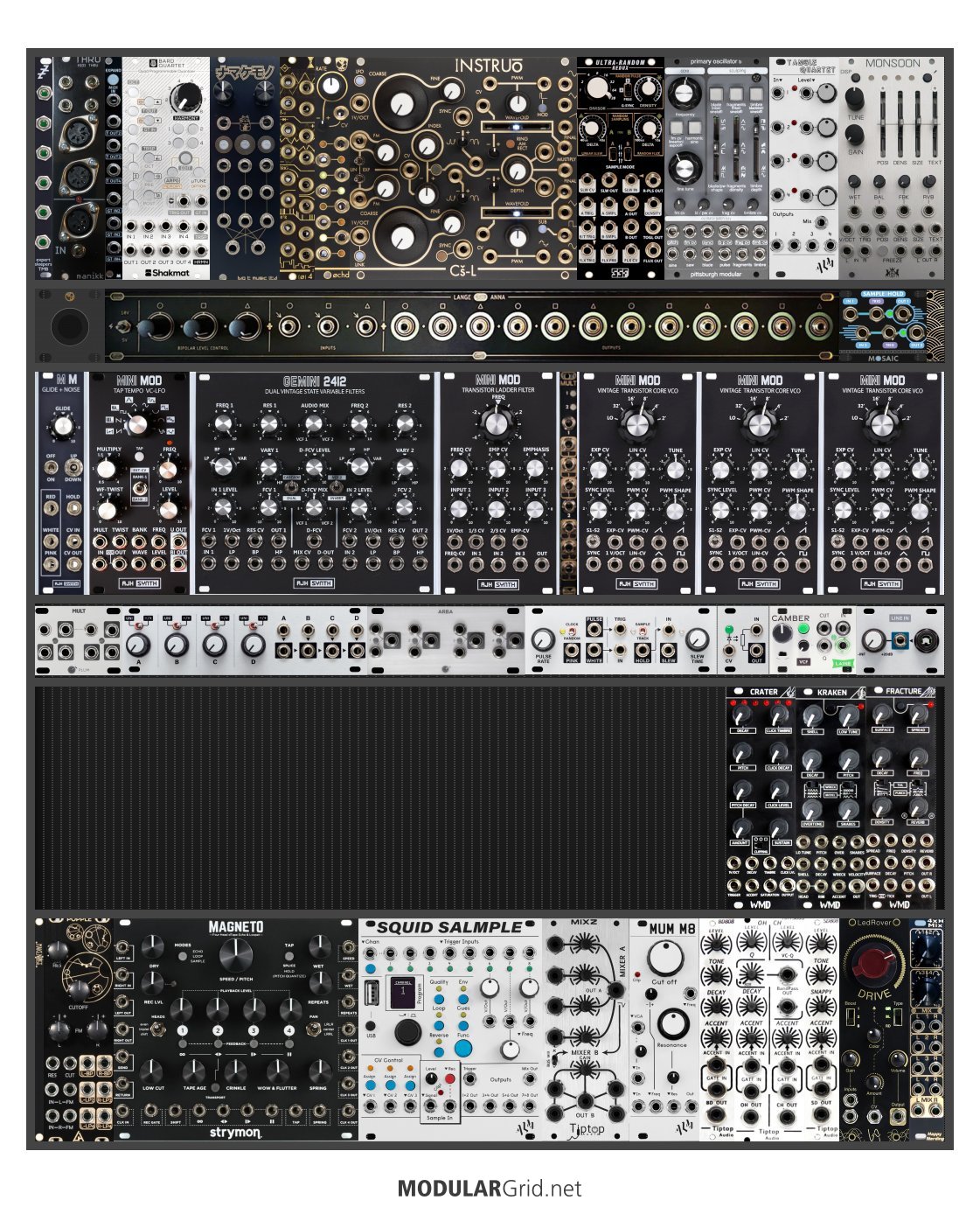Toggle the CLIPPING switch on WMD Crater

tap(761, 844)
